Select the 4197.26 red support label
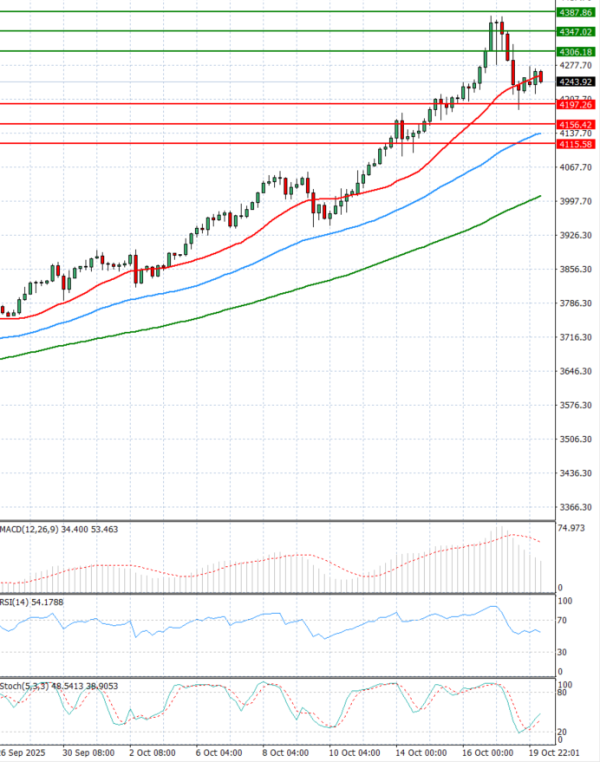Screen dimensions: 600x762 click(x=577, y=104)
